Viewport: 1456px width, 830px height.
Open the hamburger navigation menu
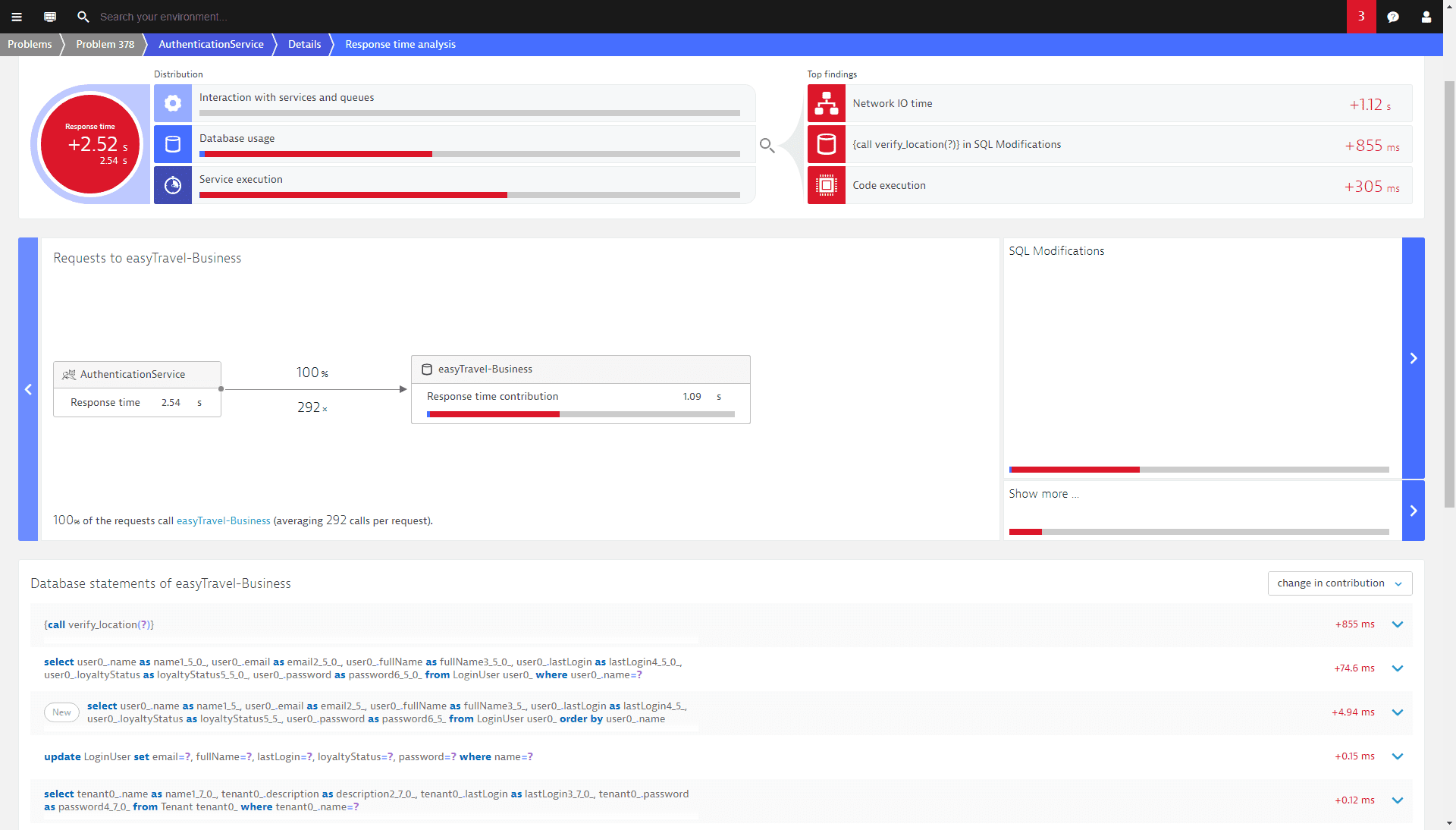click(x=17, y=17)
